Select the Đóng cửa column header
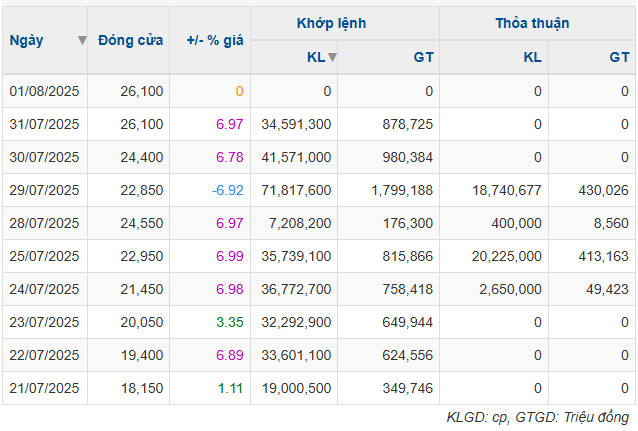 point(129,40)
